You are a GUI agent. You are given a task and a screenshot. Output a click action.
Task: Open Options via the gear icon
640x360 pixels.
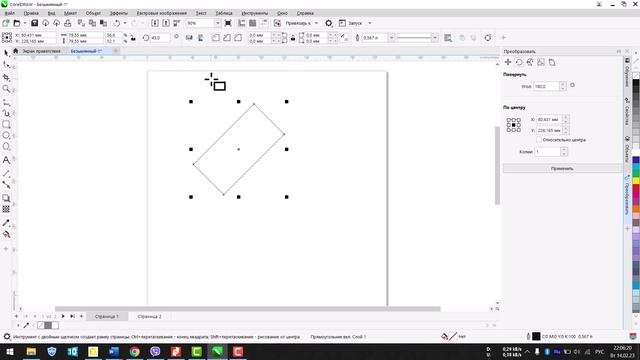pyautogui.click(x=329, y=23)
